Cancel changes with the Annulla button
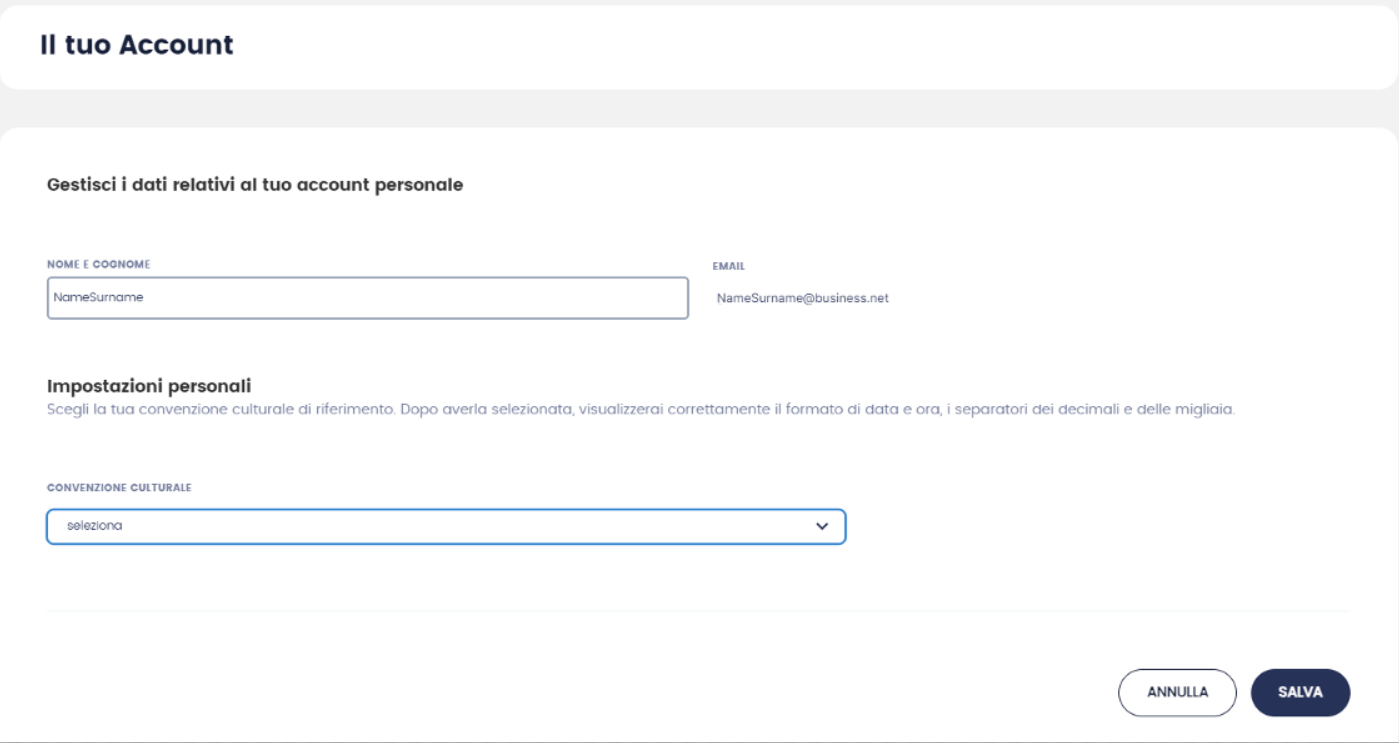This screenshot has height=743, width=1399. [x=1177, y=692]
